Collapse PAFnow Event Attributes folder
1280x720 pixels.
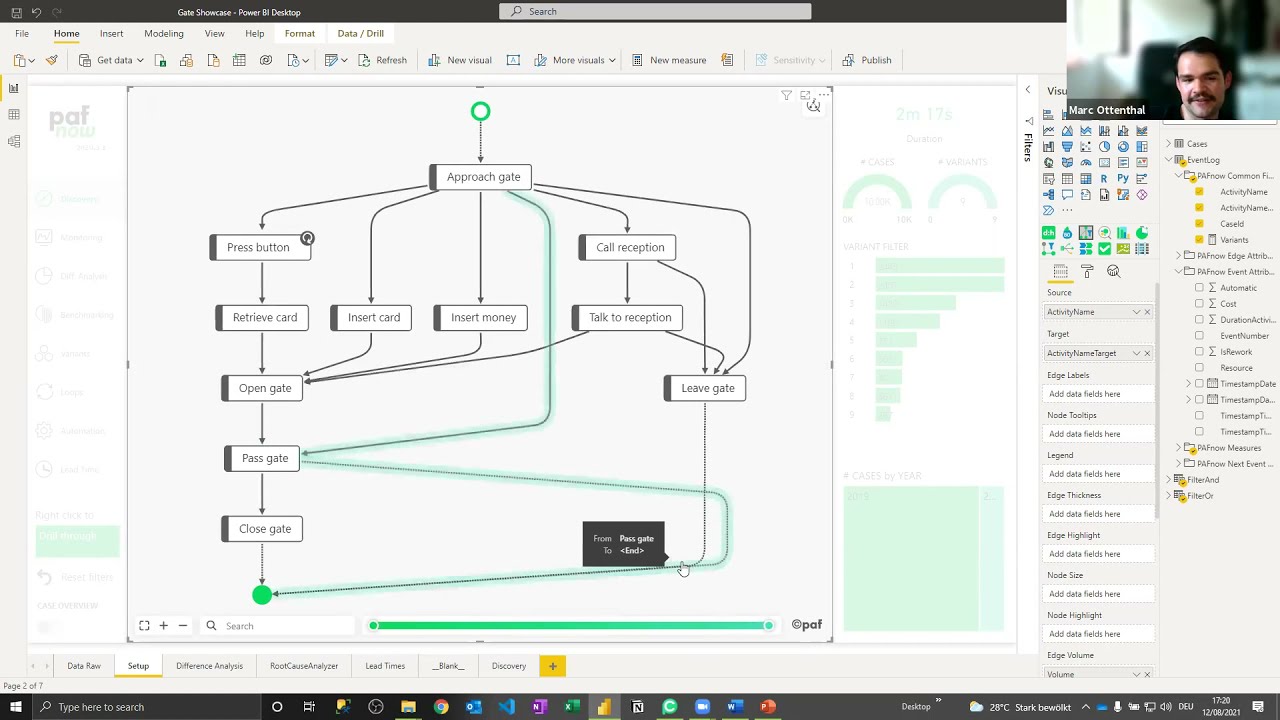(1178, 272)
